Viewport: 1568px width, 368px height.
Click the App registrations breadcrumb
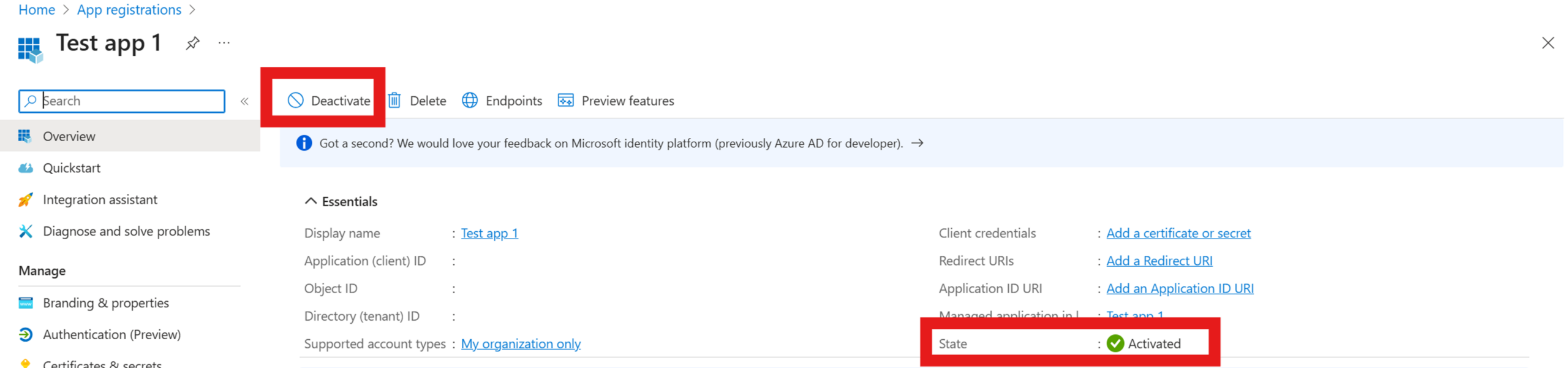tap(129, 10)
